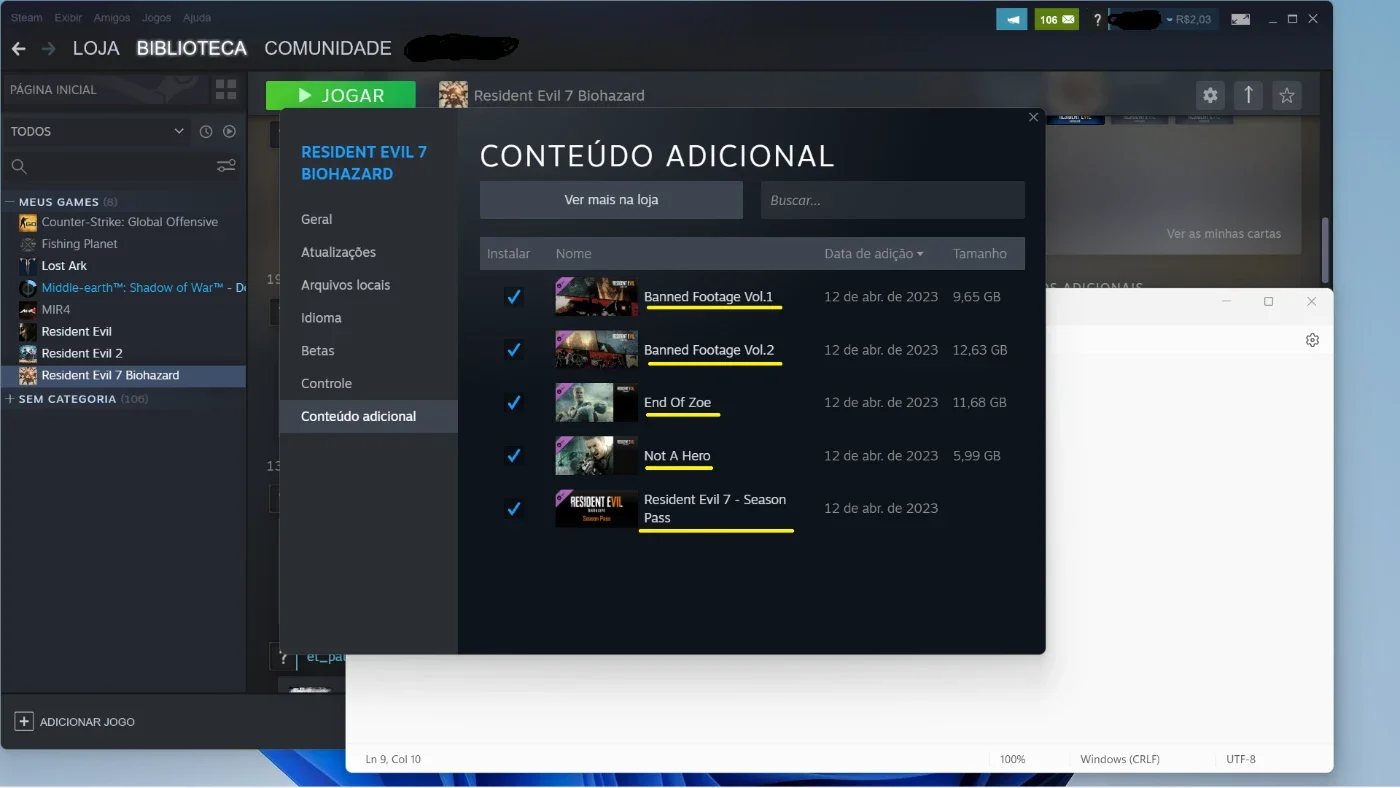Screen dimensions: 1400x788
Task: Click the library search input field
Action: [x=120, y=166]
